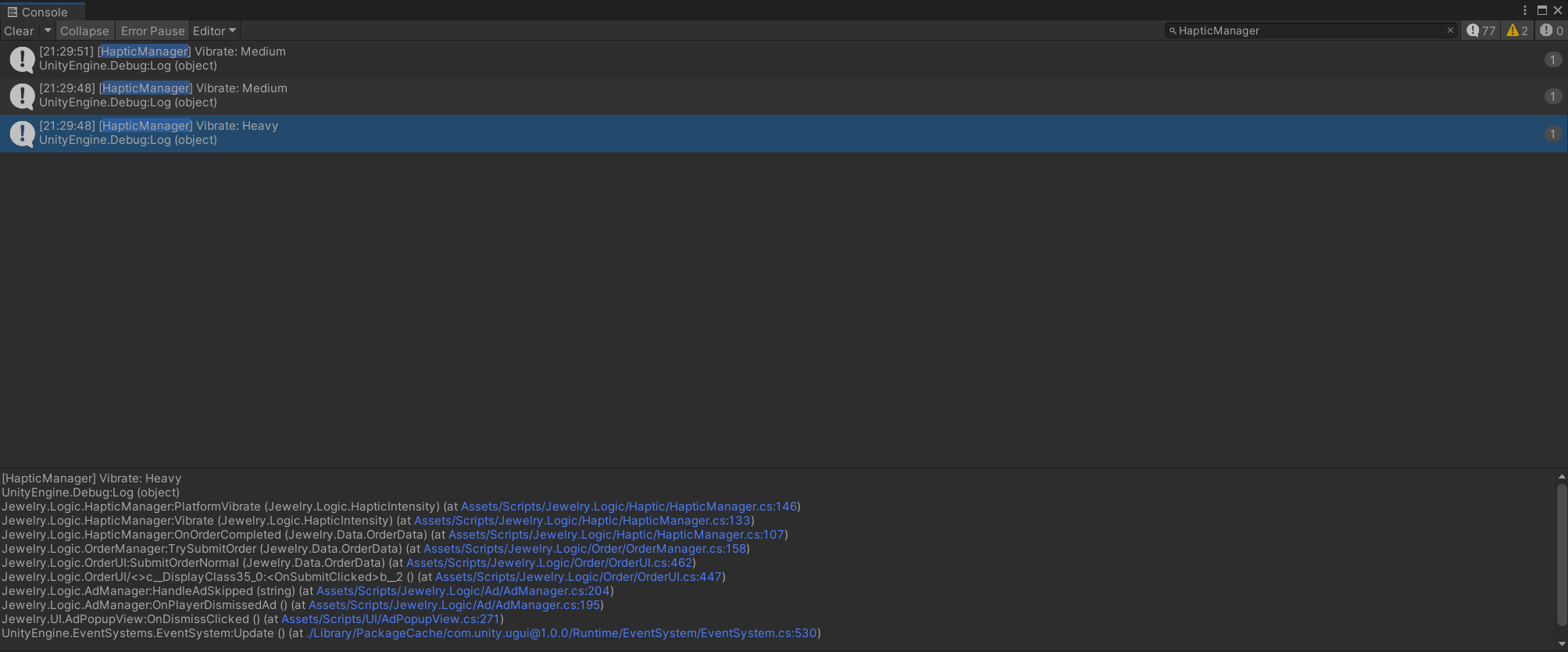Open AdManager.cs:204 link

[463, 591]
